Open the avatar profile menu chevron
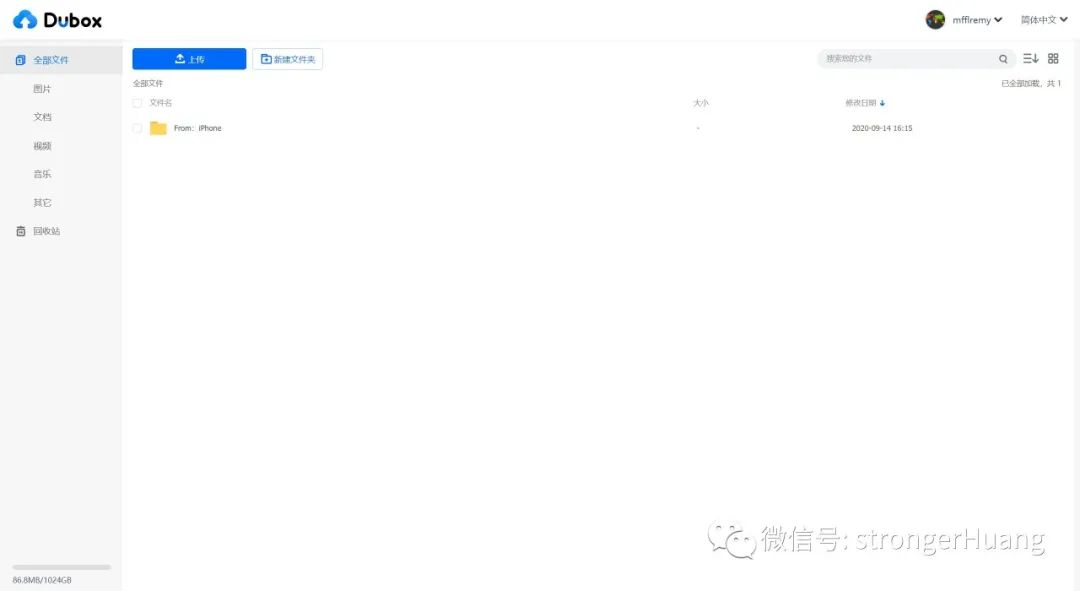Image resolution: width=1080 pixels, height=591 pixels. [x=996, y=19]
